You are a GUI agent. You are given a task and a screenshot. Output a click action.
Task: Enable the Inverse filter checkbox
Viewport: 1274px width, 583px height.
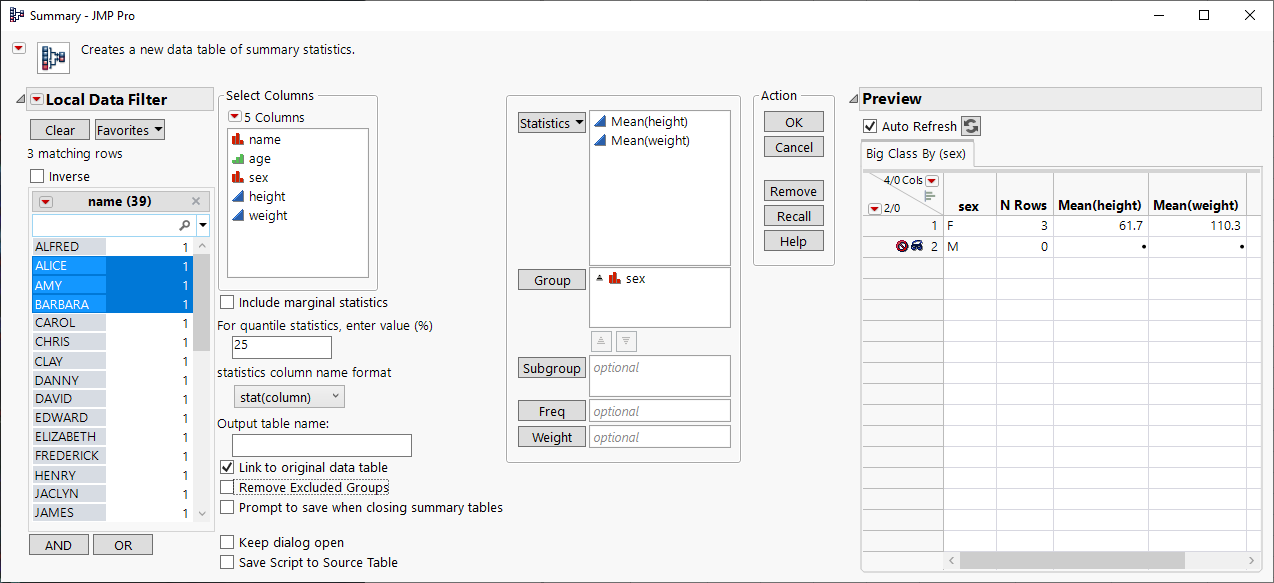pos(38,177)
